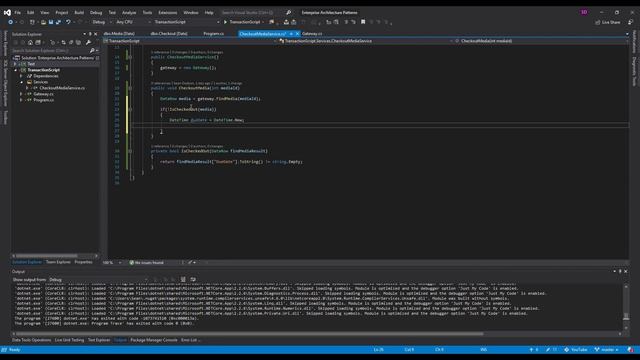Switch to the Program.cs editor tab

[x=213, y=34]
